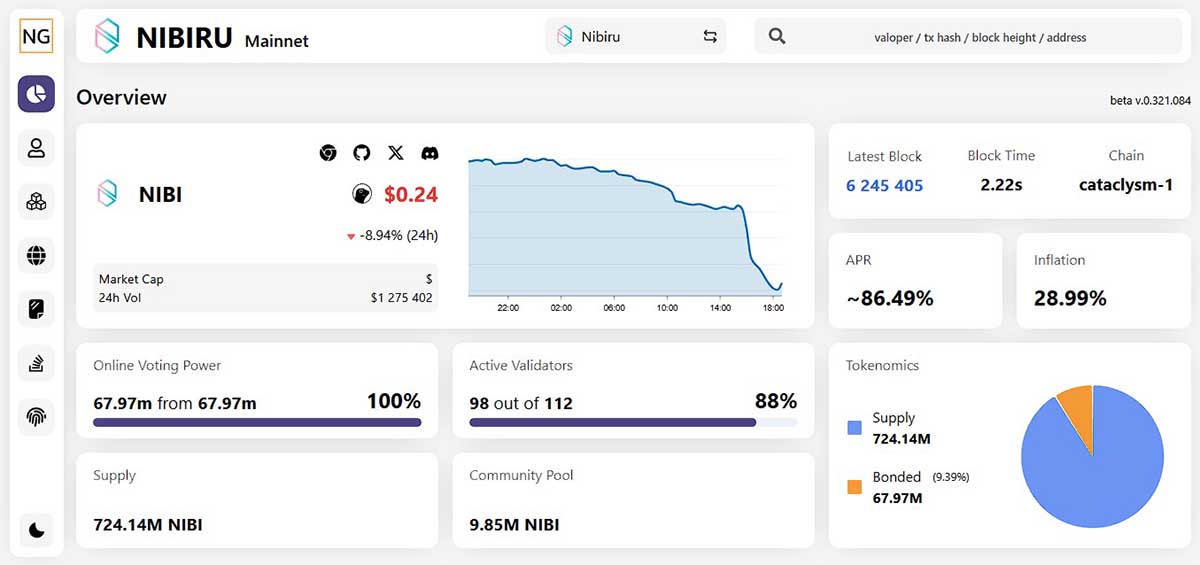Image resolution: width=1200 pixels, height=565 pixels.
Task: Open the globe icon in sidebar
Action: click(36, 256)
